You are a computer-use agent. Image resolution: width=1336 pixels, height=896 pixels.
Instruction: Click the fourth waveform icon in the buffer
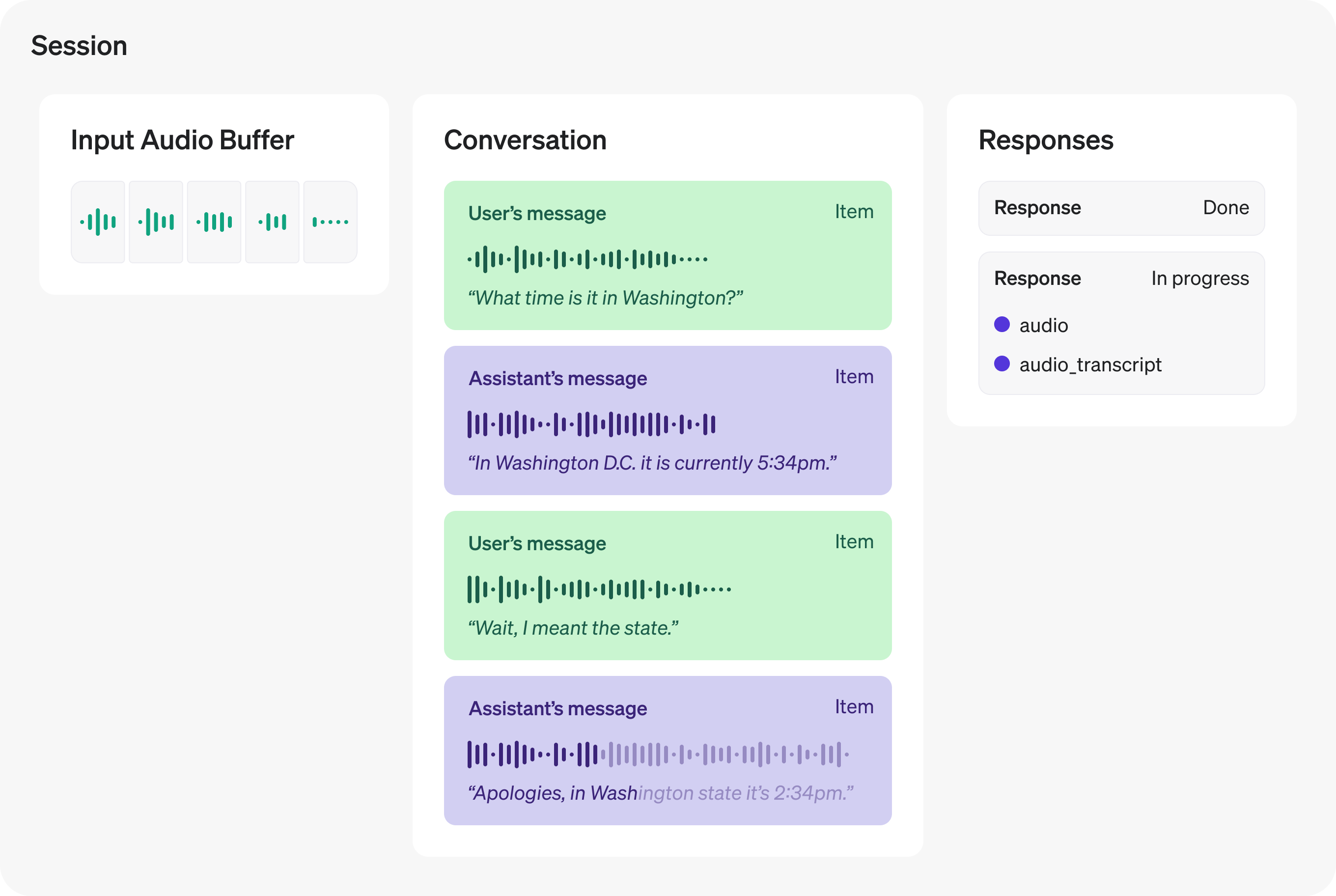pyautogui.click(x=273, y=222)
